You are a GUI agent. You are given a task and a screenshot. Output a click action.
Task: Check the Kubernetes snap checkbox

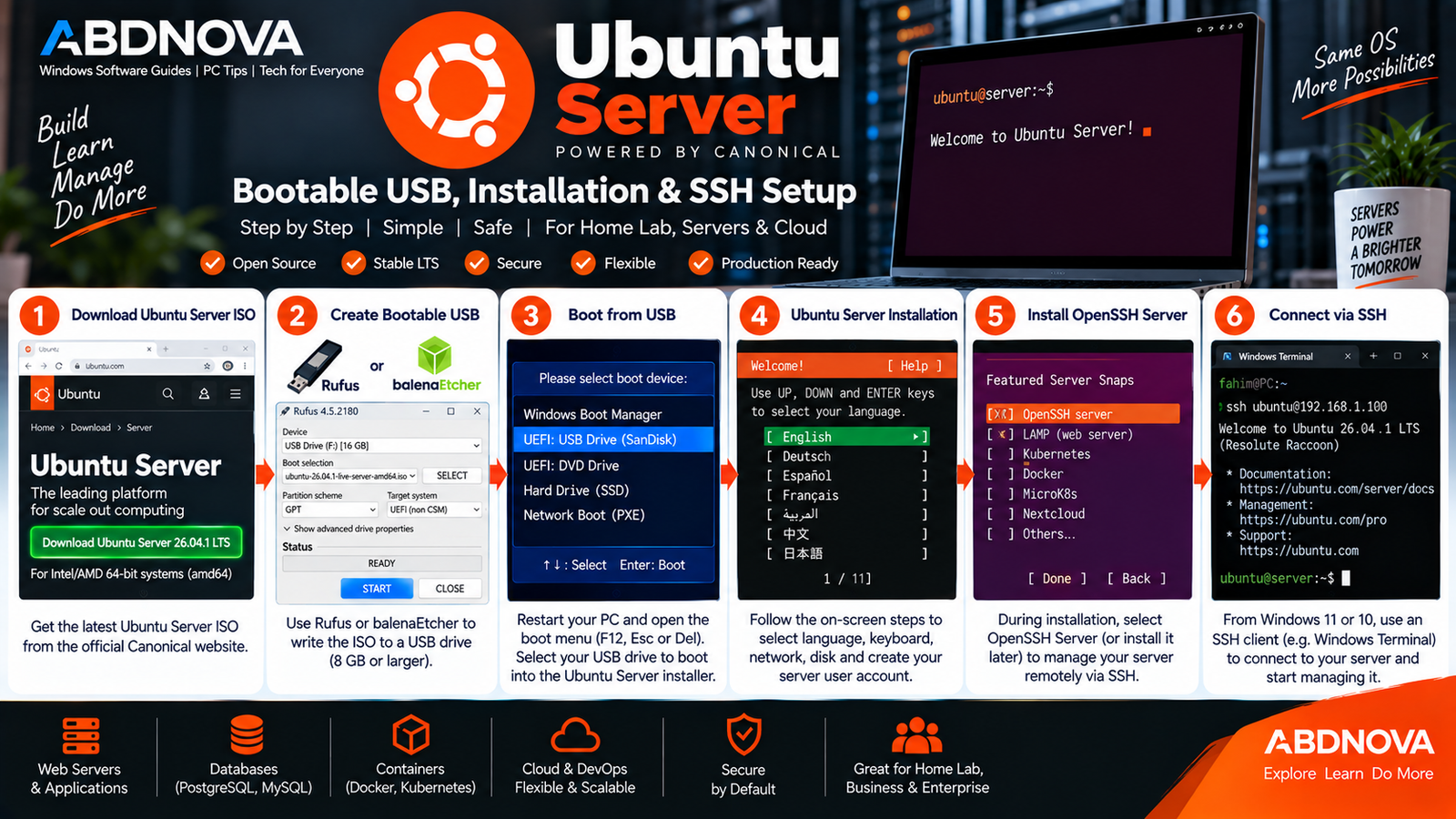pyautogui.click(x=1000, y=454)
